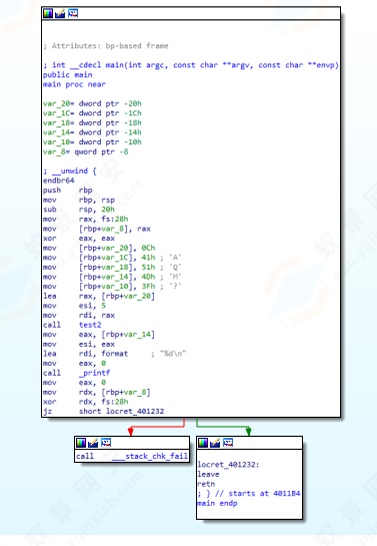Select the endbr64 instruction line
Screen dimensions: 377x546
pos(58,181)
